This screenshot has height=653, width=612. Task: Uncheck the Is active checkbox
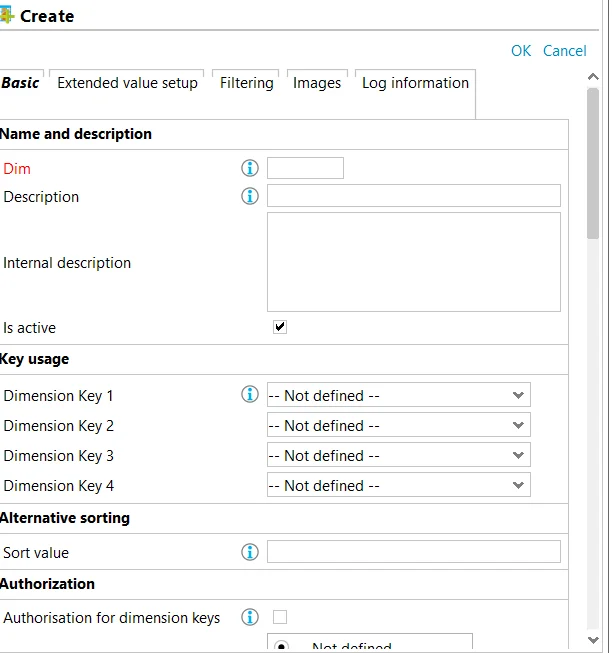coord(280,327)
